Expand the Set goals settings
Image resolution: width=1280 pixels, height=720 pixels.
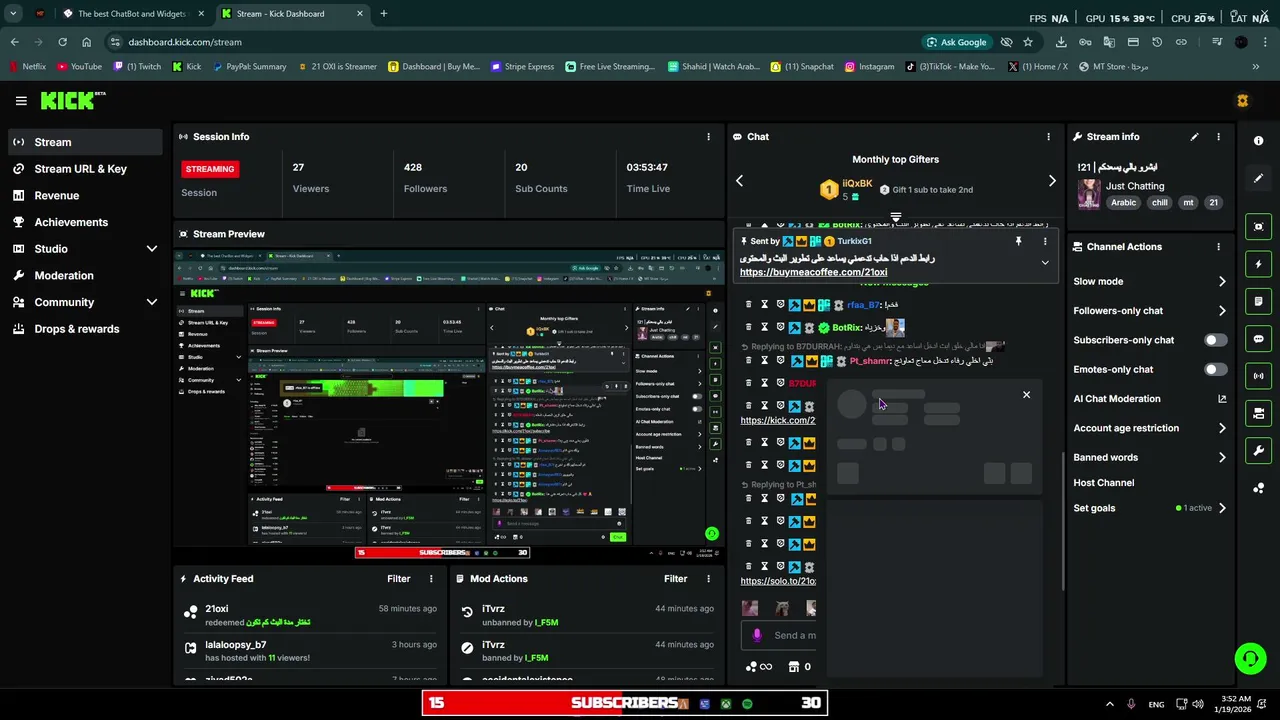click(x=1221, y=508)
